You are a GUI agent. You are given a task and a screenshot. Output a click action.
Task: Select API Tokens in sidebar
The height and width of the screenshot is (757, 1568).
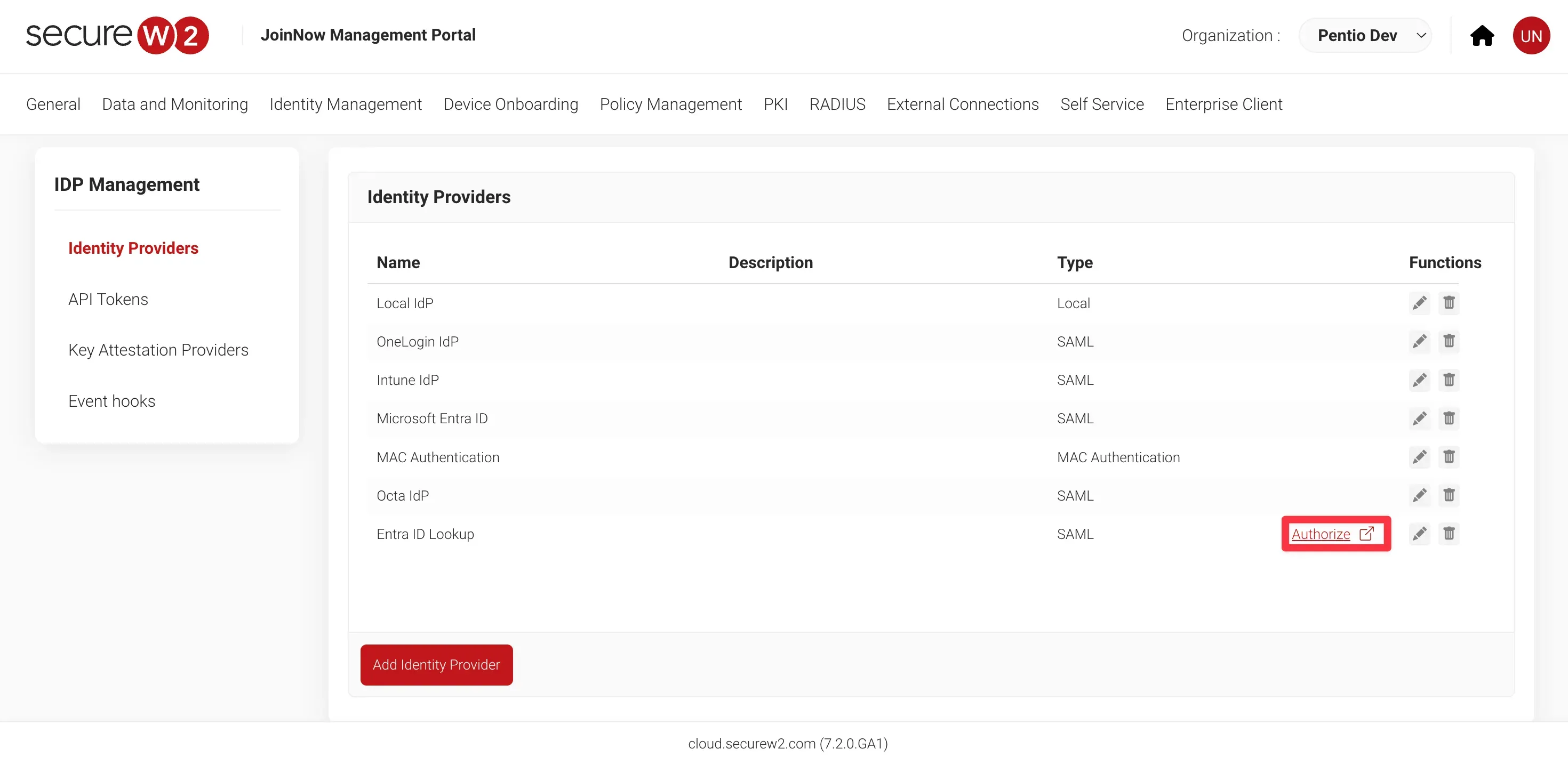(108, 300)
